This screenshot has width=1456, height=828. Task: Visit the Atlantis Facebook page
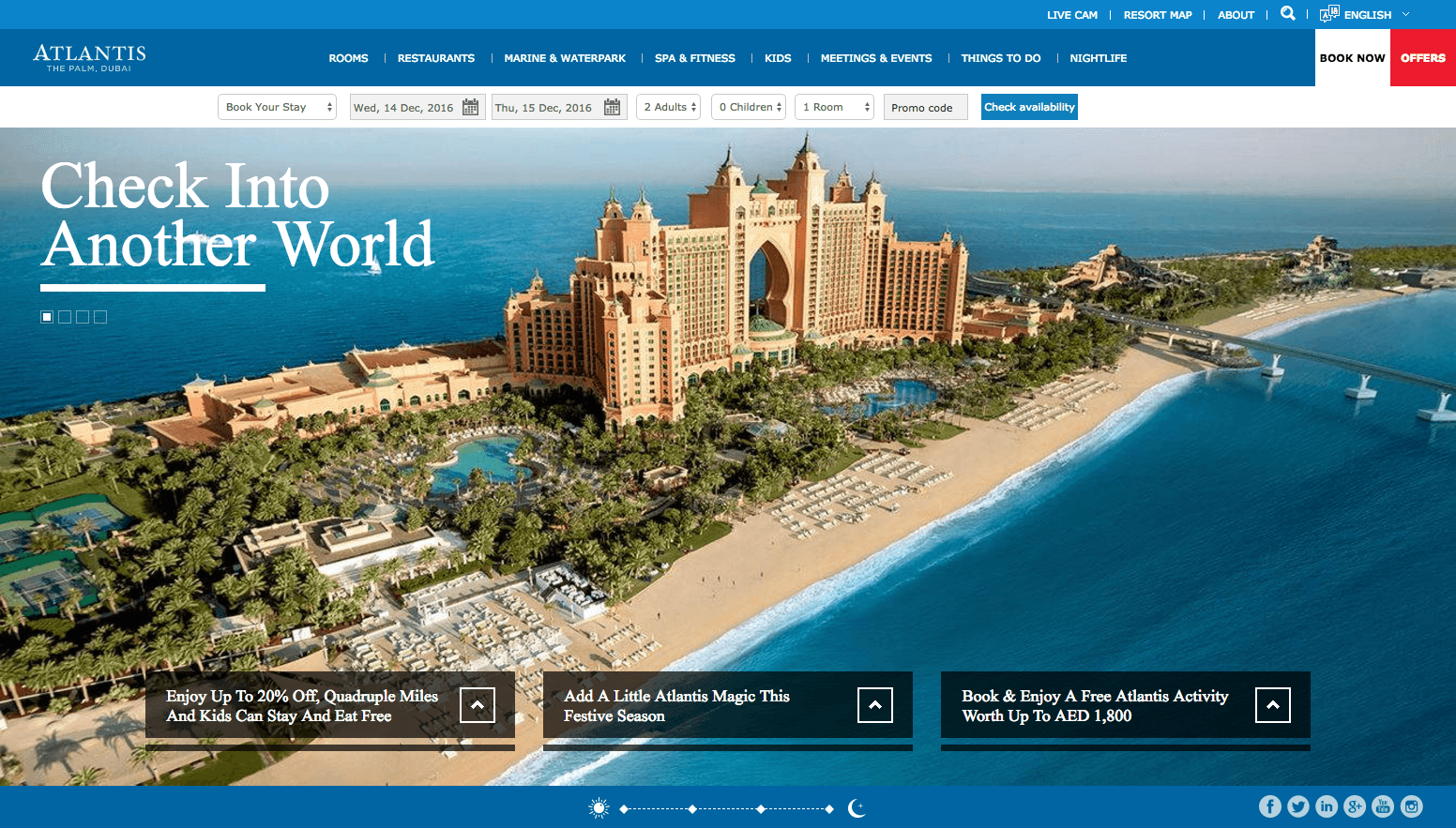[x=1269, y=805]
